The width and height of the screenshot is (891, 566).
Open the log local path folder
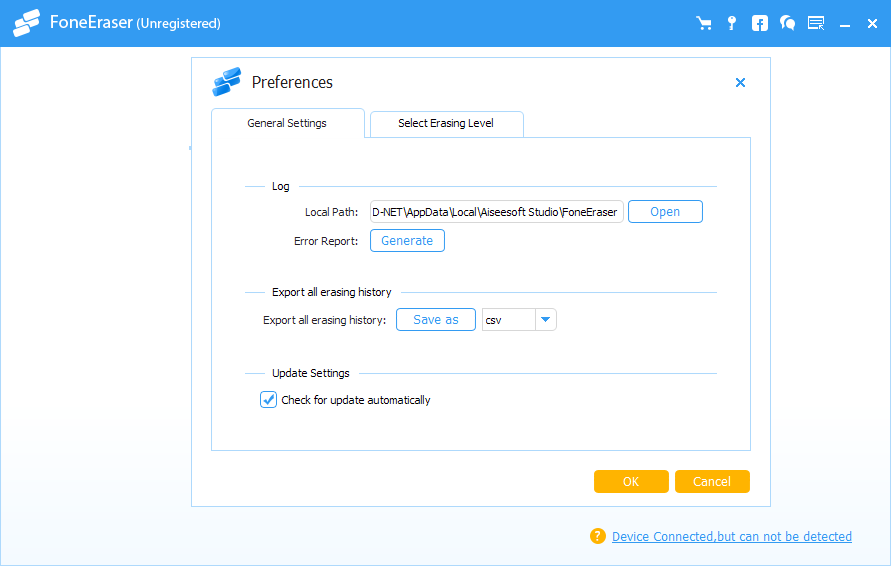(665, 211)
